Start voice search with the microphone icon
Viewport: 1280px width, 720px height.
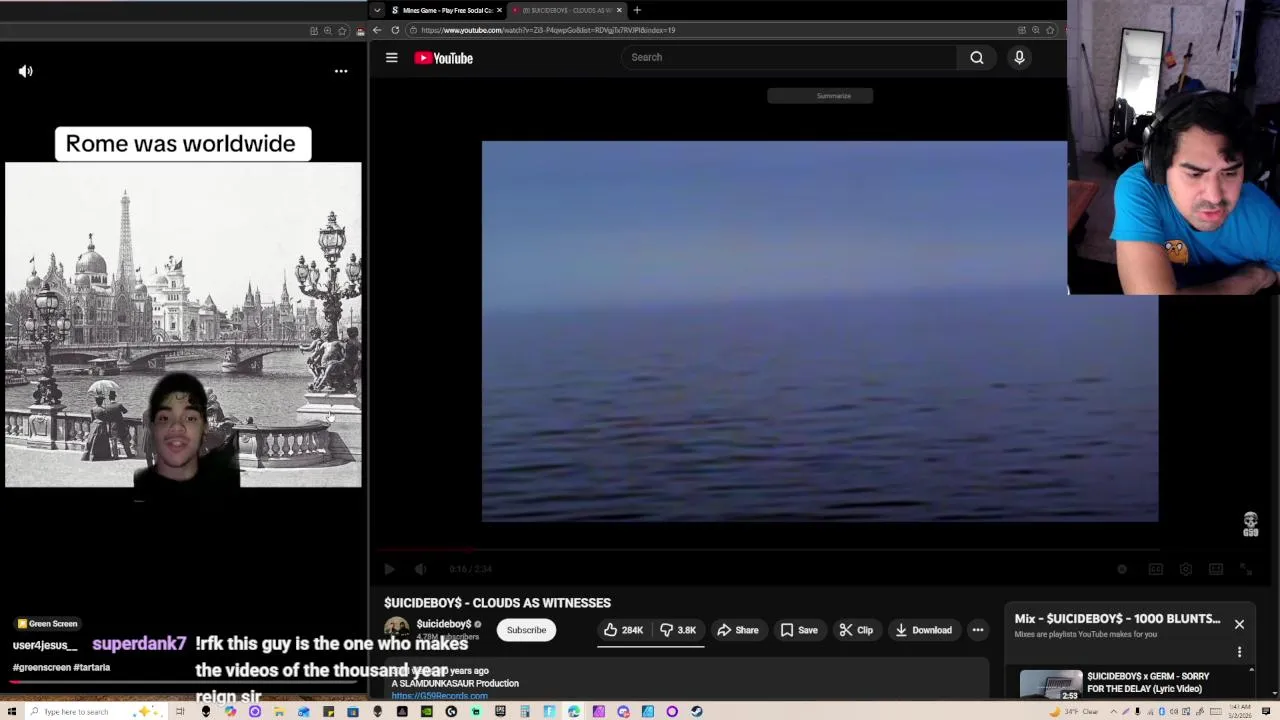point(1019,57)
